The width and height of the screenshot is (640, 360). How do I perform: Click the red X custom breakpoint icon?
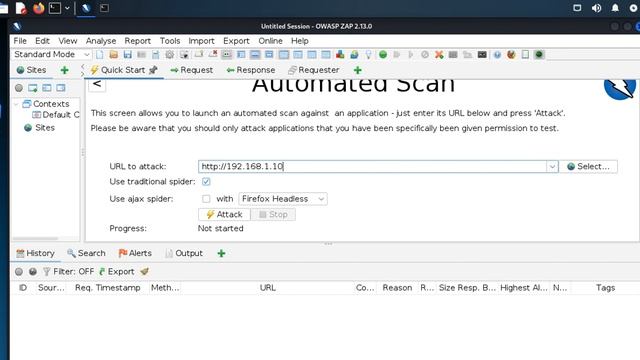point(439,54)
